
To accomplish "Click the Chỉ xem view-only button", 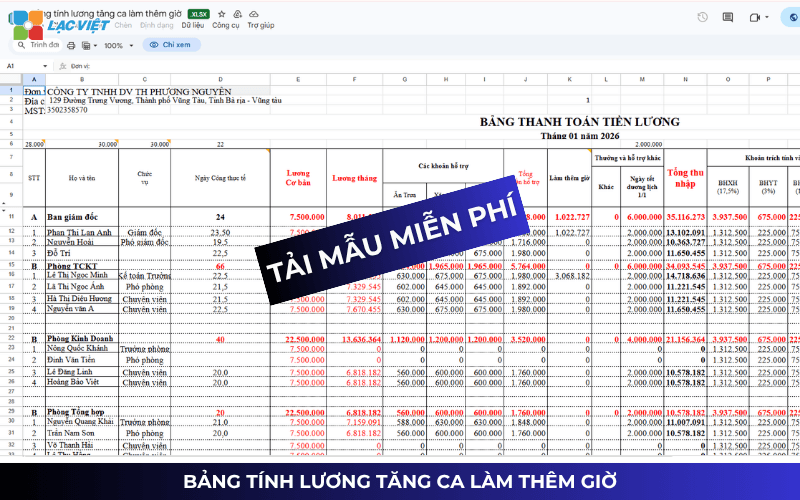I will [171, 45].
